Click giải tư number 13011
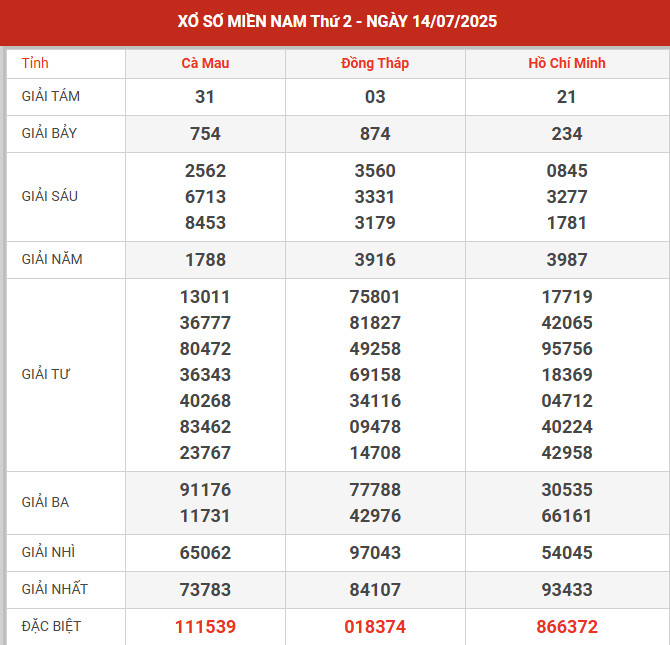This screenshot has width=670, height=645. (205, 297)
